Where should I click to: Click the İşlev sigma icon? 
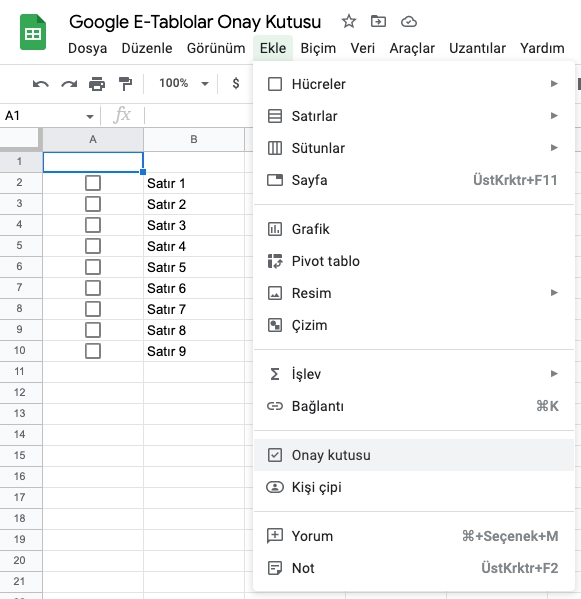[x=275, y=374]
